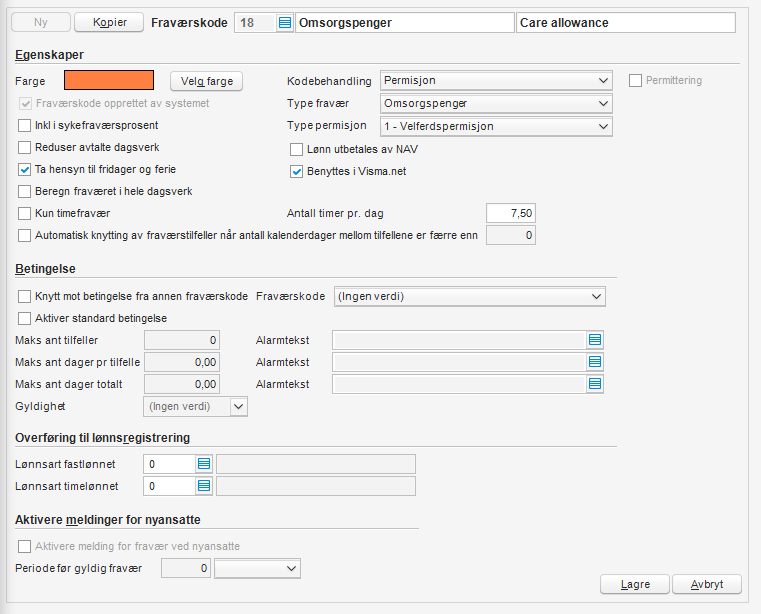Open lookup icon for Lønnsart timelønnet
This screenshot has height=614, width=761.
pos(204,486)
